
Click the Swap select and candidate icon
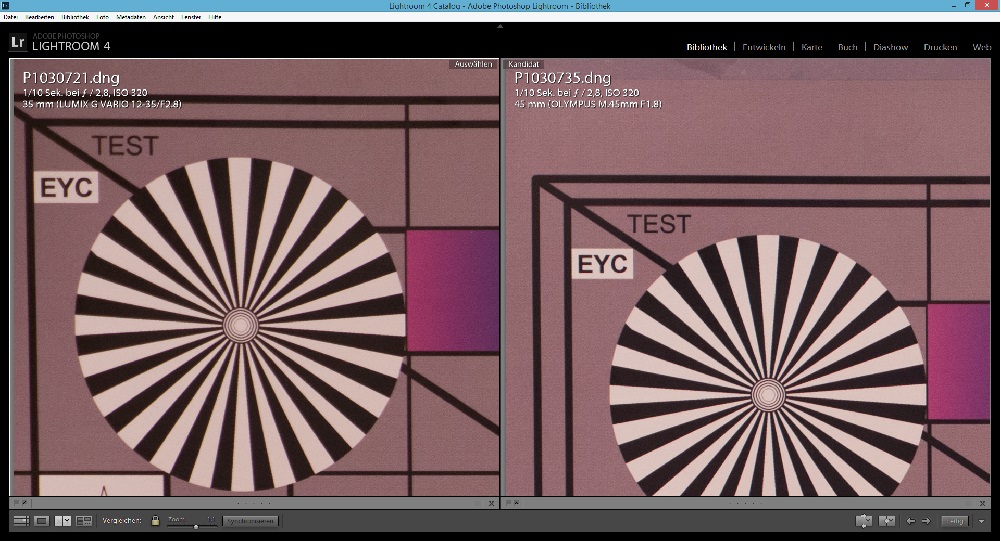(x=864, y=521)
